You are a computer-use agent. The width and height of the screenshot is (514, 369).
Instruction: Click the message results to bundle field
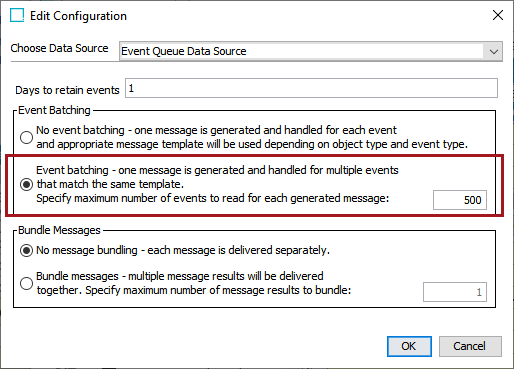pyautogui.click(x=455, y=292)
